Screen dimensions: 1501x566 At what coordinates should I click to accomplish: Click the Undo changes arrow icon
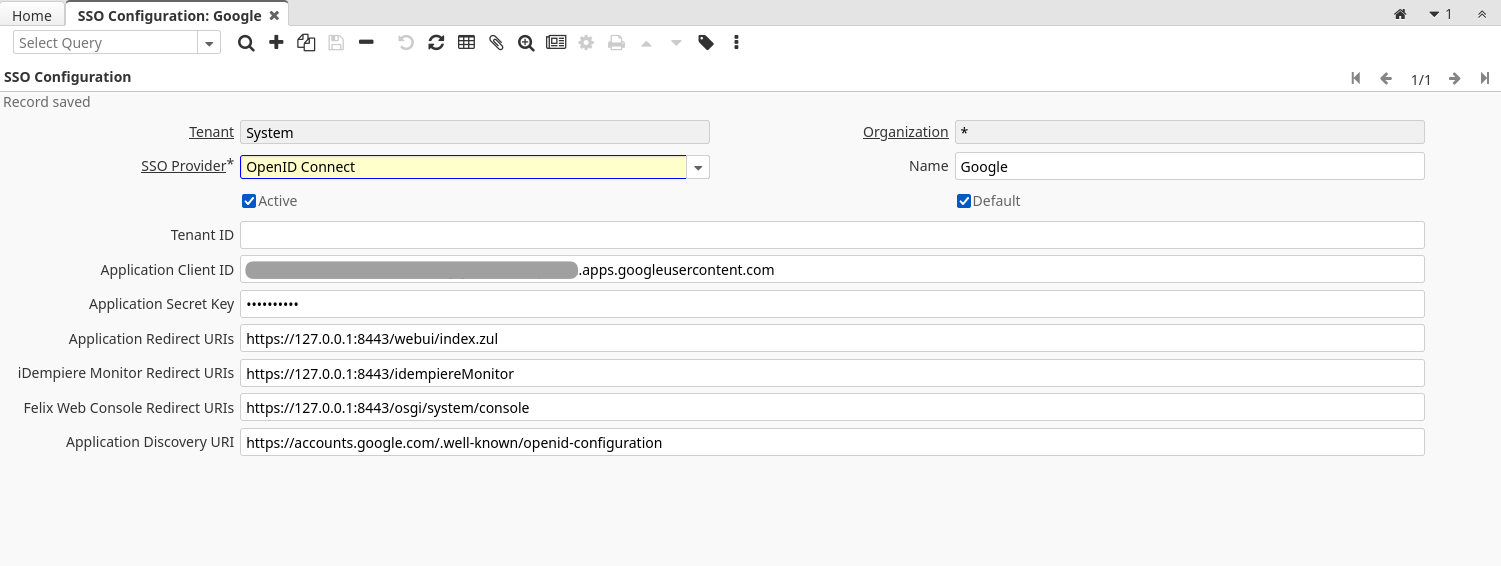[x=406, y=43]
